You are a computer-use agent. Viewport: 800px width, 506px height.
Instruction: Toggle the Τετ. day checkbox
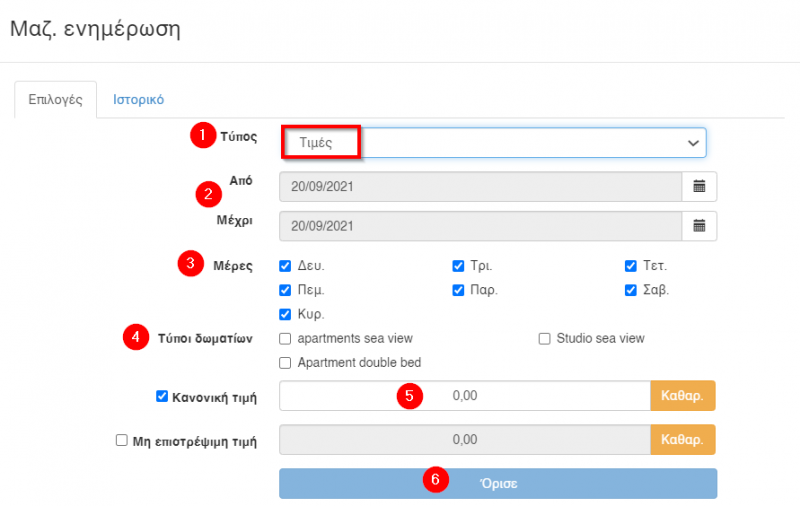pos(631,266)
